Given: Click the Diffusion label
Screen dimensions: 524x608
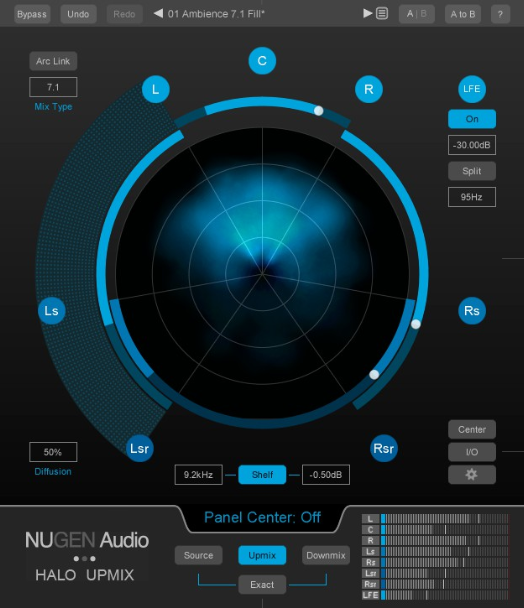Looking at the screenshot, I should [53, 472].
